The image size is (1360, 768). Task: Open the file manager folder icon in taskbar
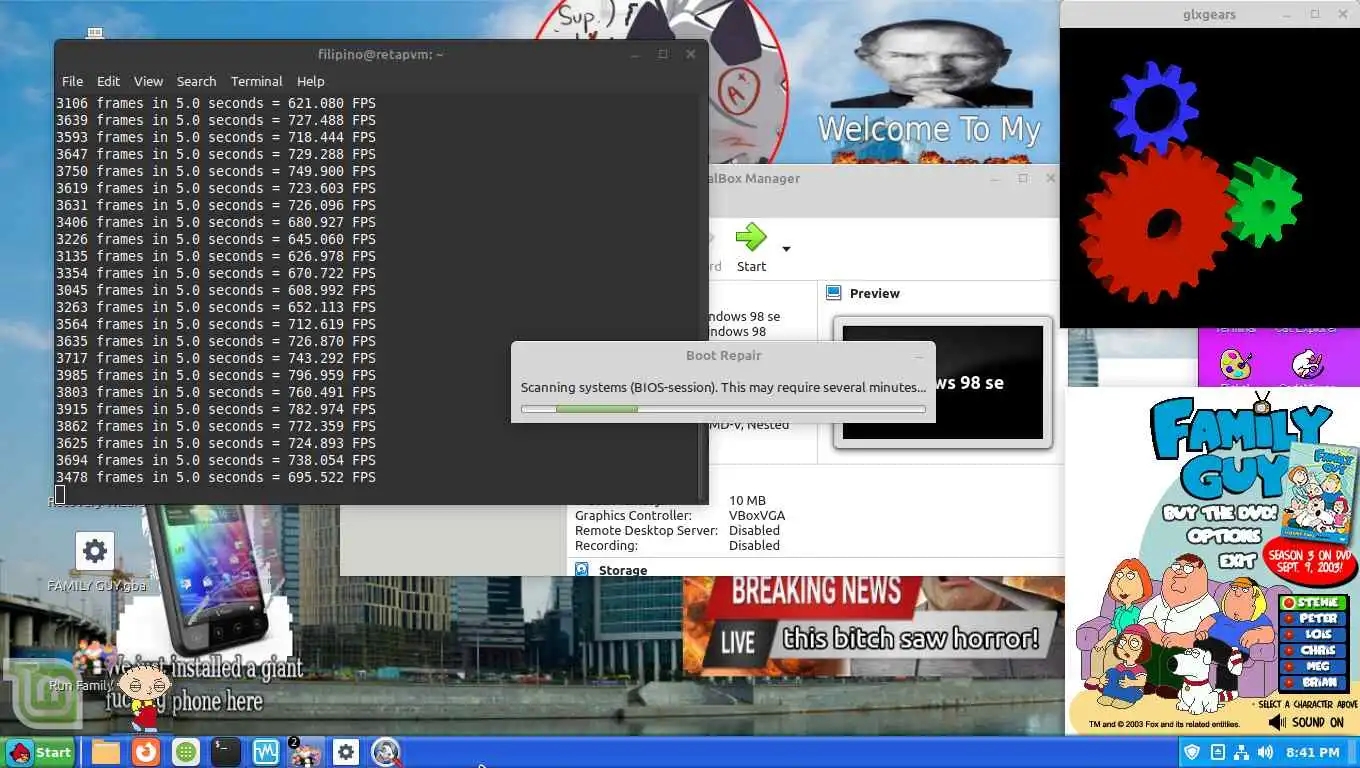[x=106, y=752]
